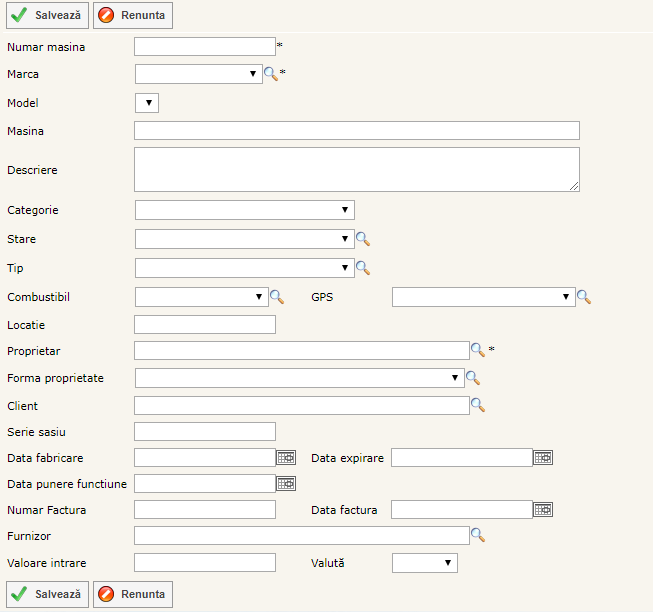Open the Data expirare calendar picker

[543, 457]
